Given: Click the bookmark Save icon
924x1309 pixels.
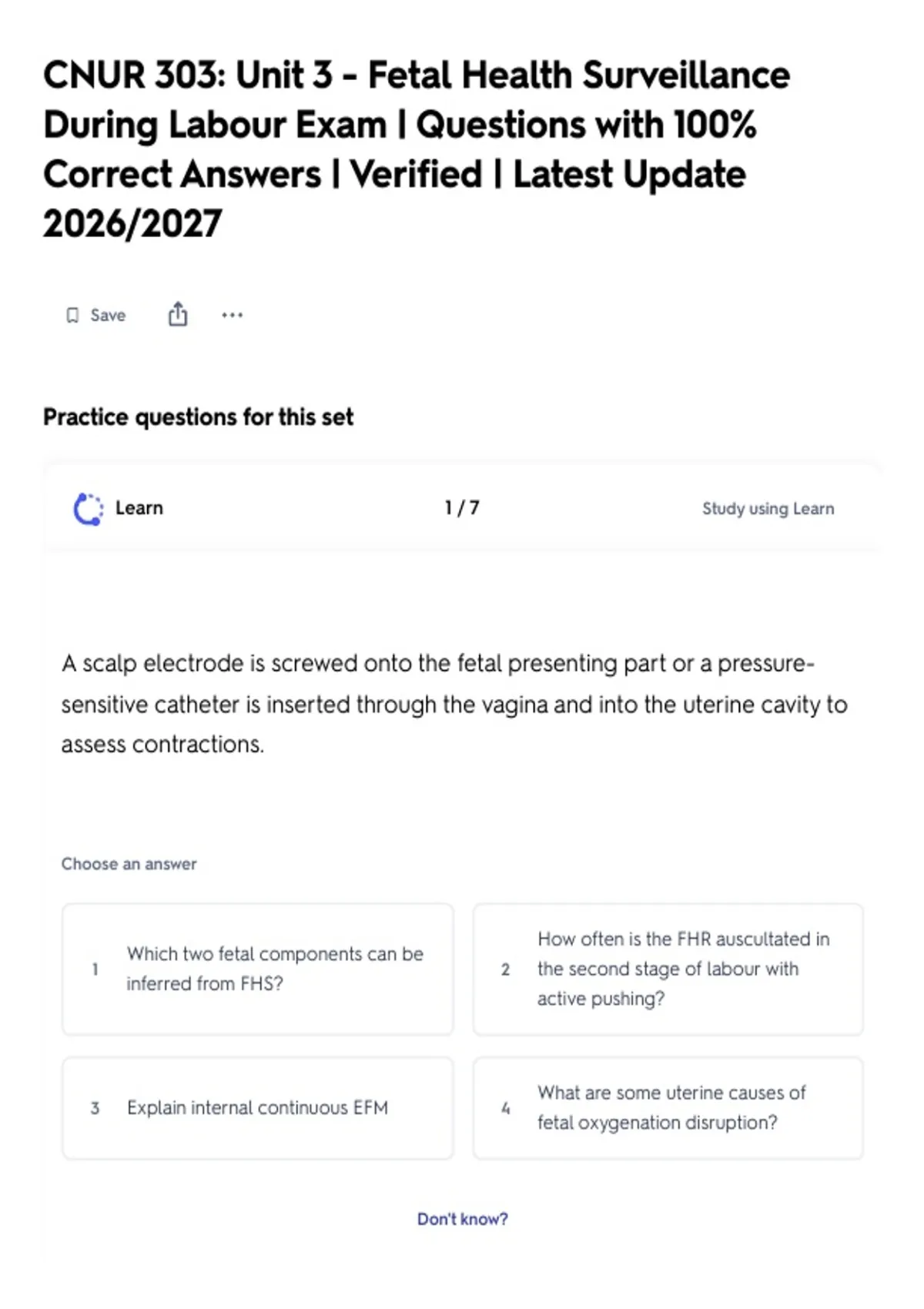Looking at the screenshot, I should [72, 316].
